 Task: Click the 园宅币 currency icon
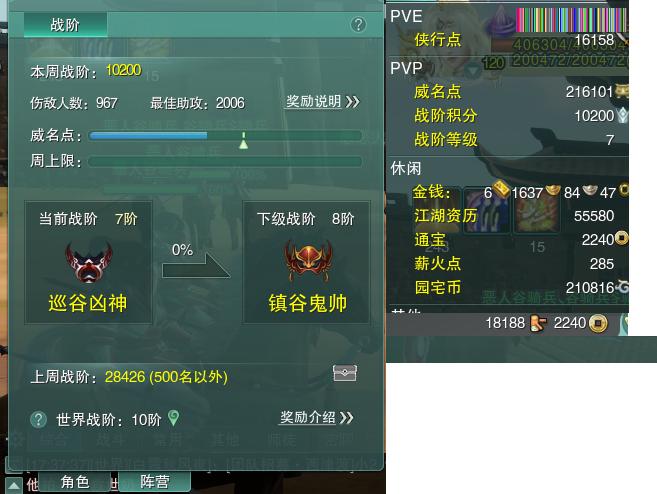(622, 287)
